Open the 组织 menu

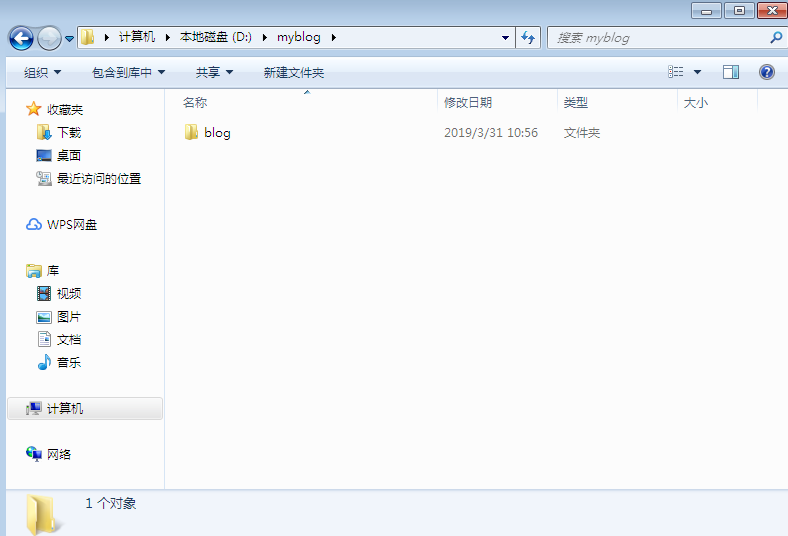42,72
